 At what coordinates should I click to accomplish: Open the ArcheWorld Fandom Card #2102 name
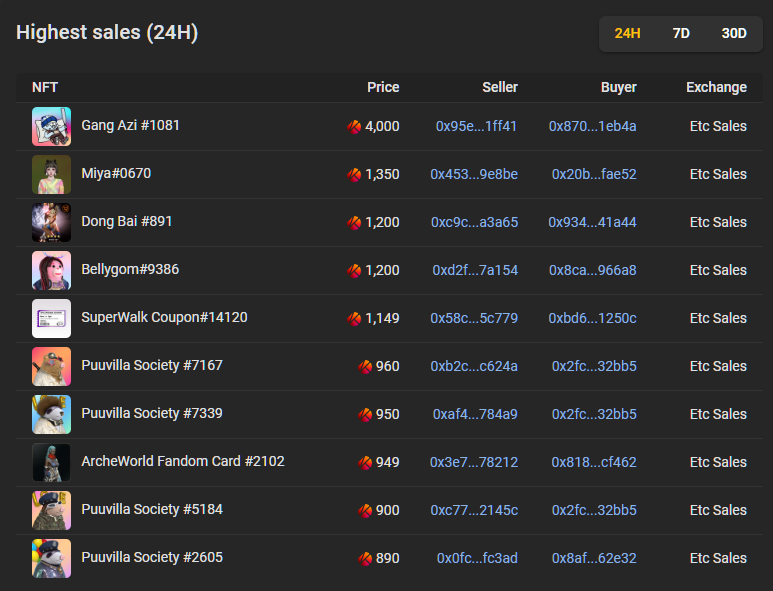183,461
